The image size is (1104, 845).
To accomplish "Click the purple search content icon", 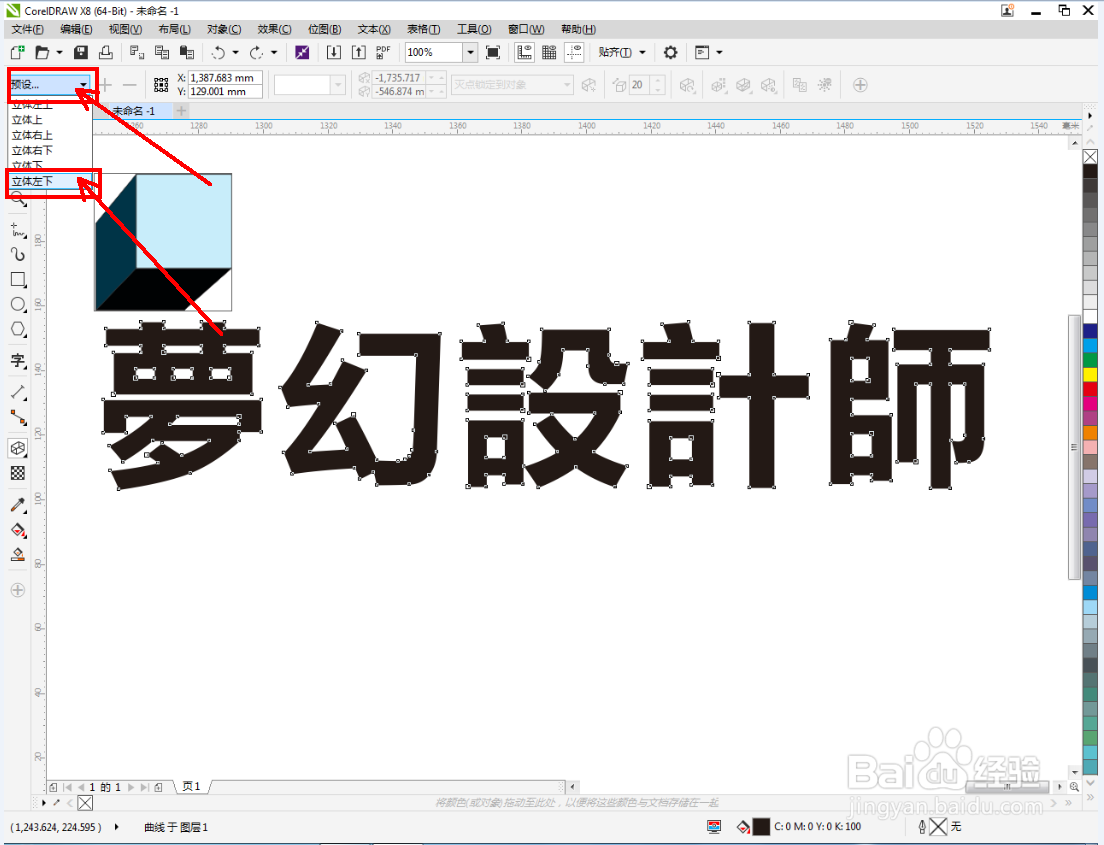I will 302,52.
